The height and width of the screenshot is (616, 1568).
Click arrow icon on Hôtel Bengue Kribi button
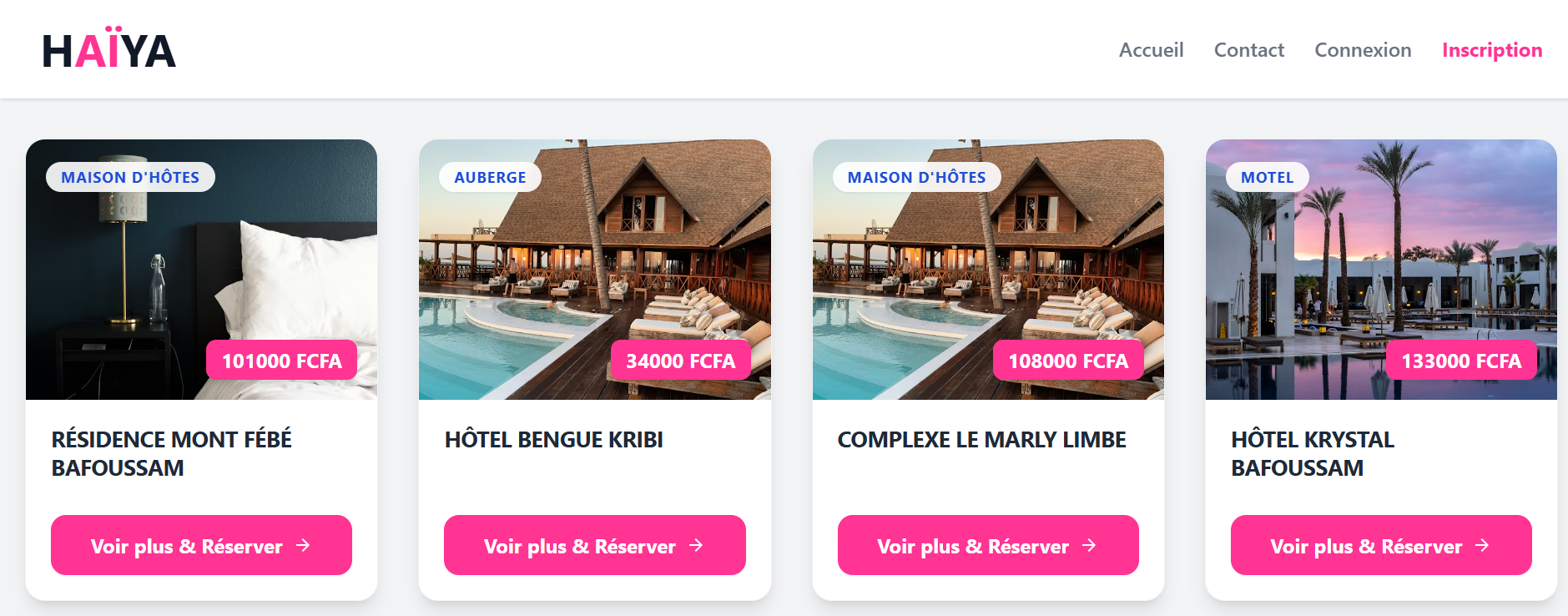696,545
